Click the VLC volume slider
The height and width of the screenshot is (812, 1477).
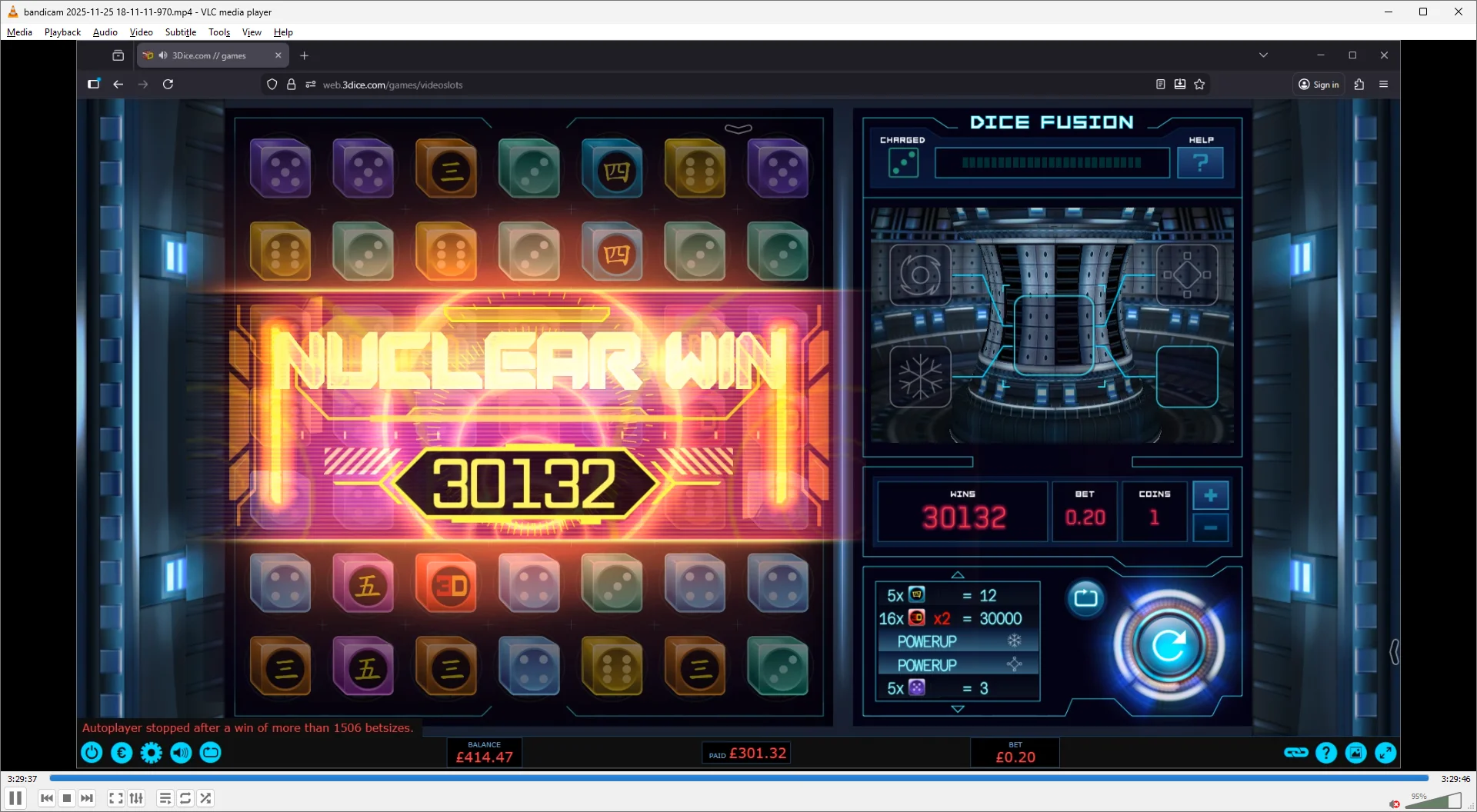pyautogui.click(x=1433, y=800)
